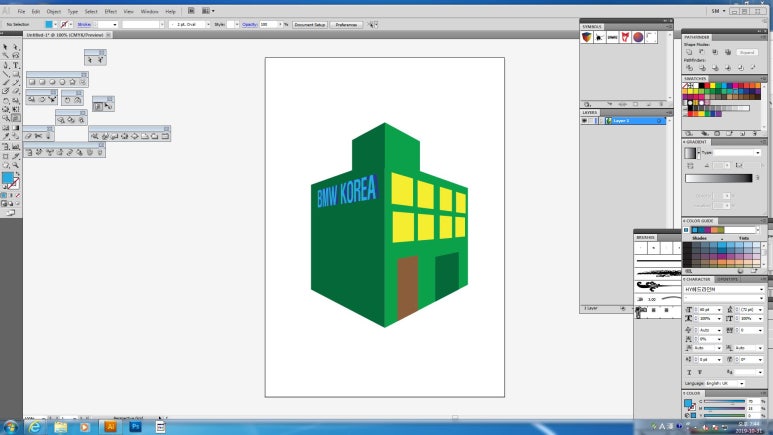Click the Cyan (C) slider in the Color panel
Viewport: 773px width, 435px height.
(x=724, y=401)
